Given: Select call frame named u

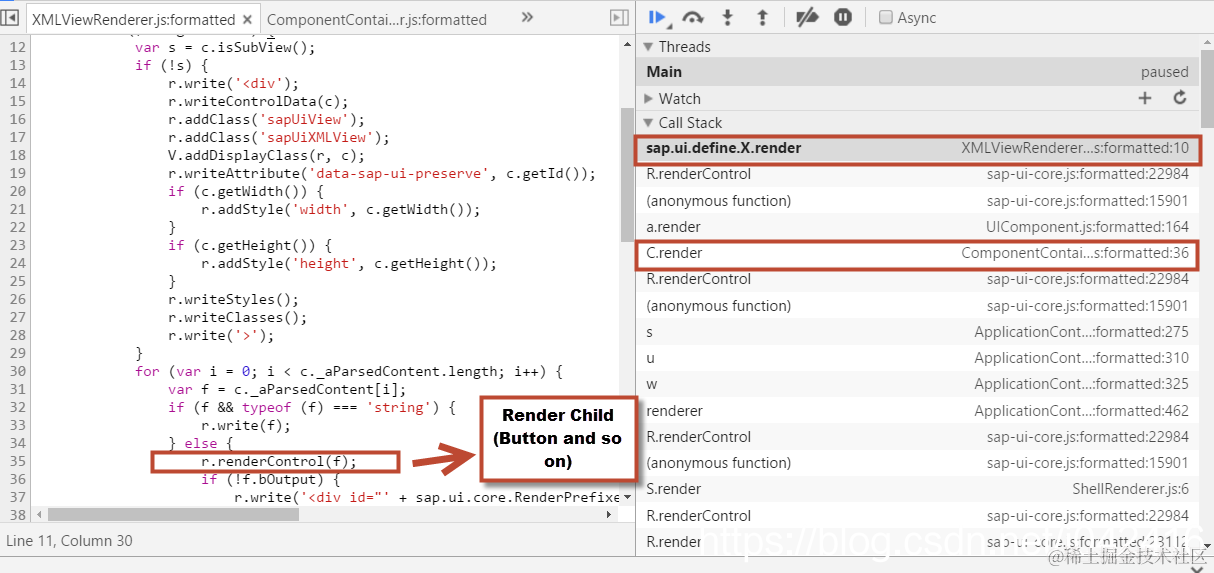Looking at the screenshot, I should pyautogui.click(x=917, y=358).
